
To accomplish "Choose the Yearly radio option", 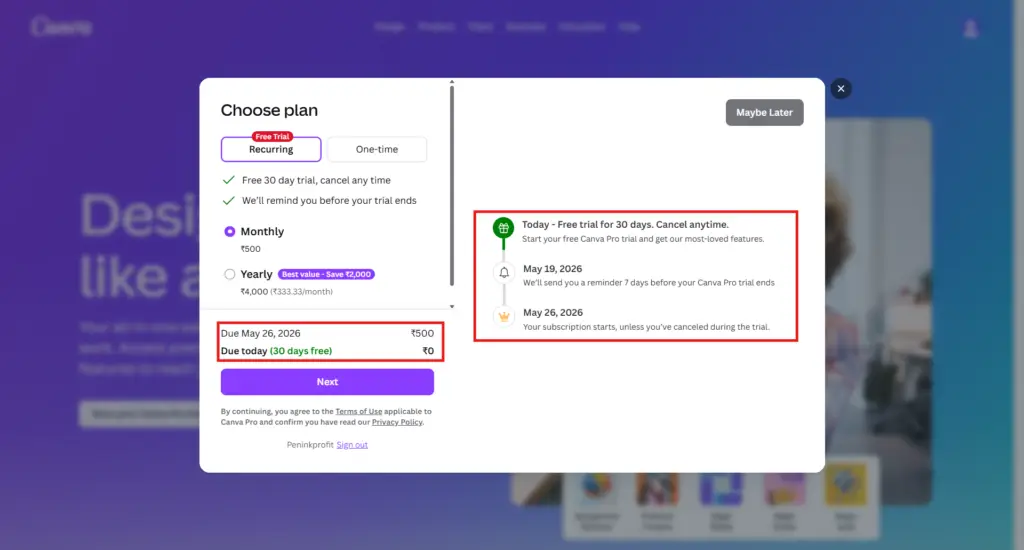I will tap(230, 274).
